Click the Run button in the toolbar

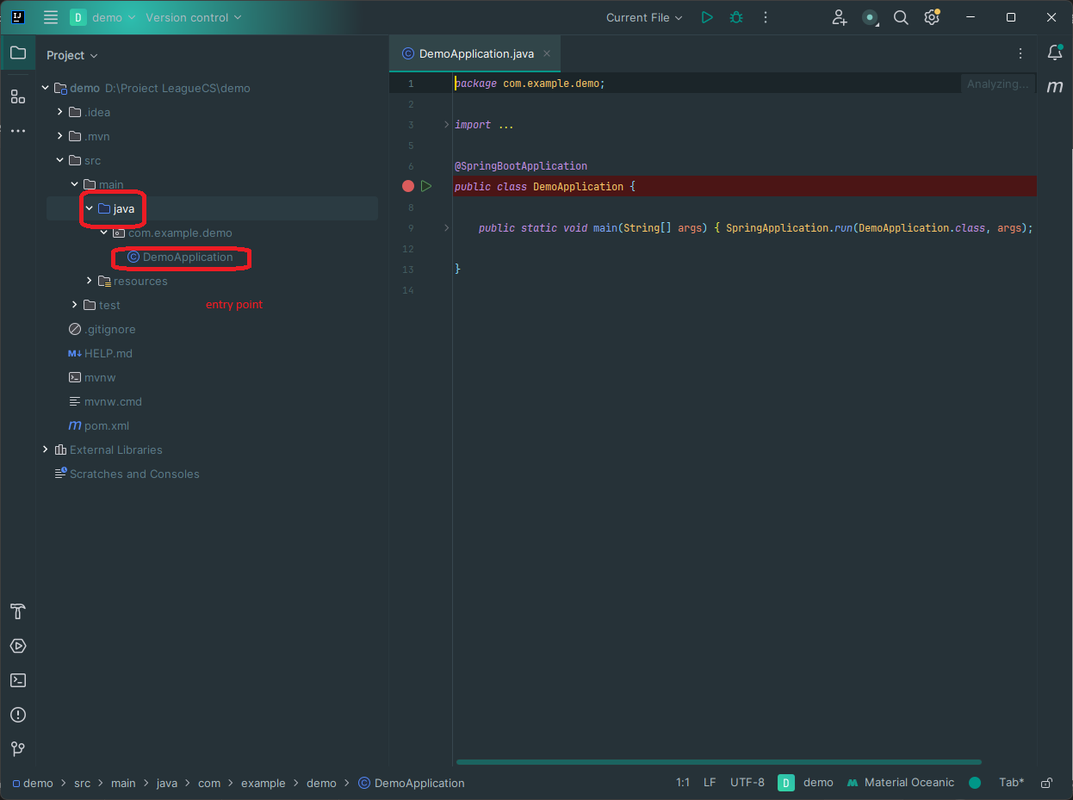coord(707,17)
